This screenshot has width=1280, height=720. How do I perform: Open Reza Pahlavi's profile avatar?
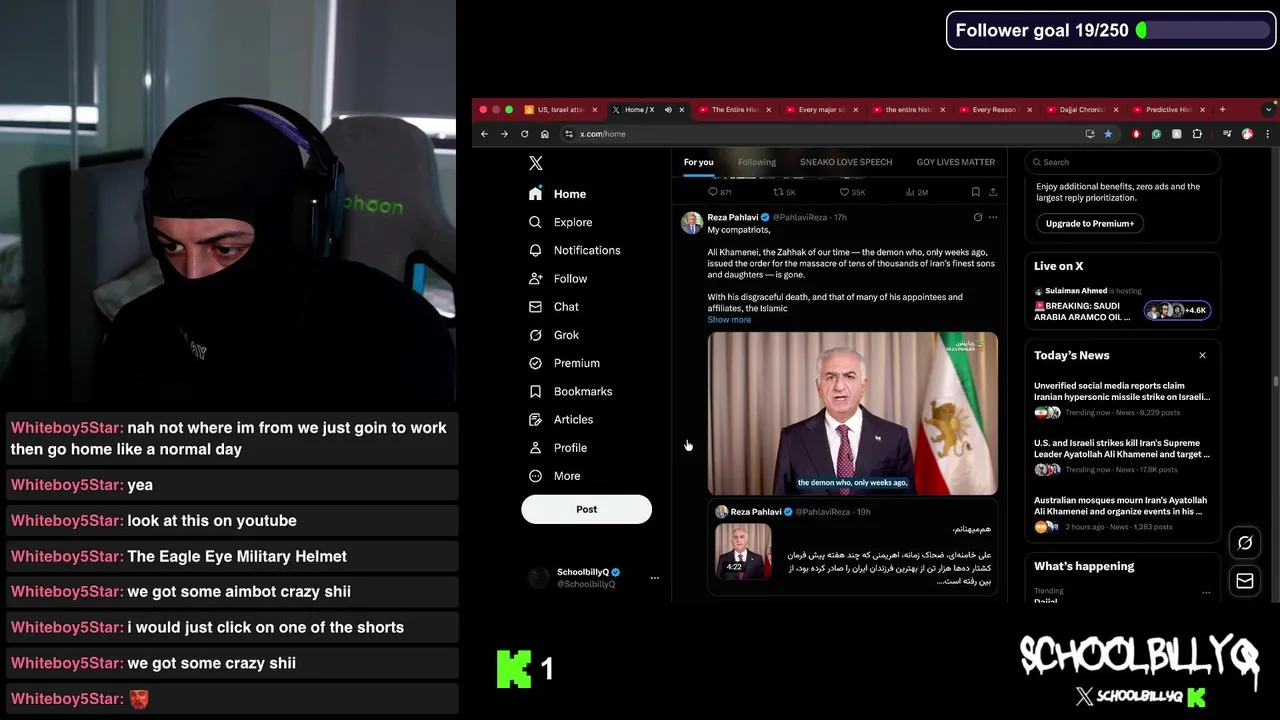pos(692,222)
